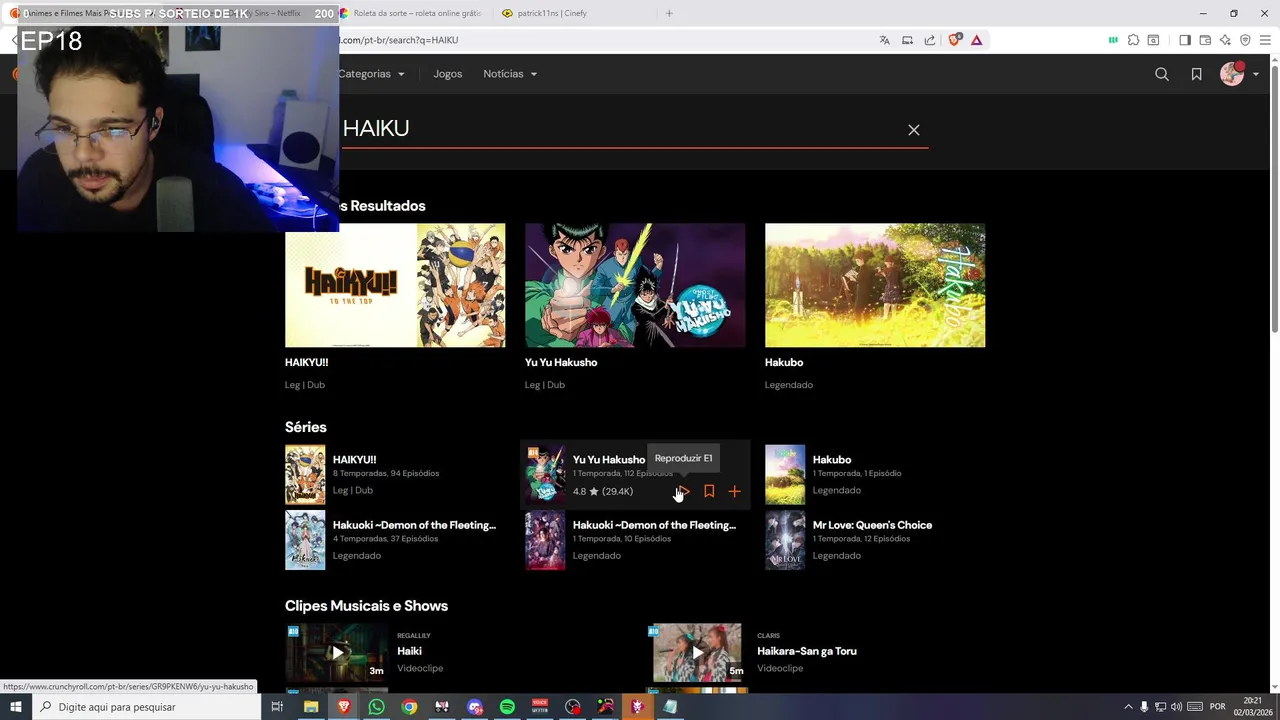
Task: Open WhatsApp from the taskbar
Action: [376, 707]
